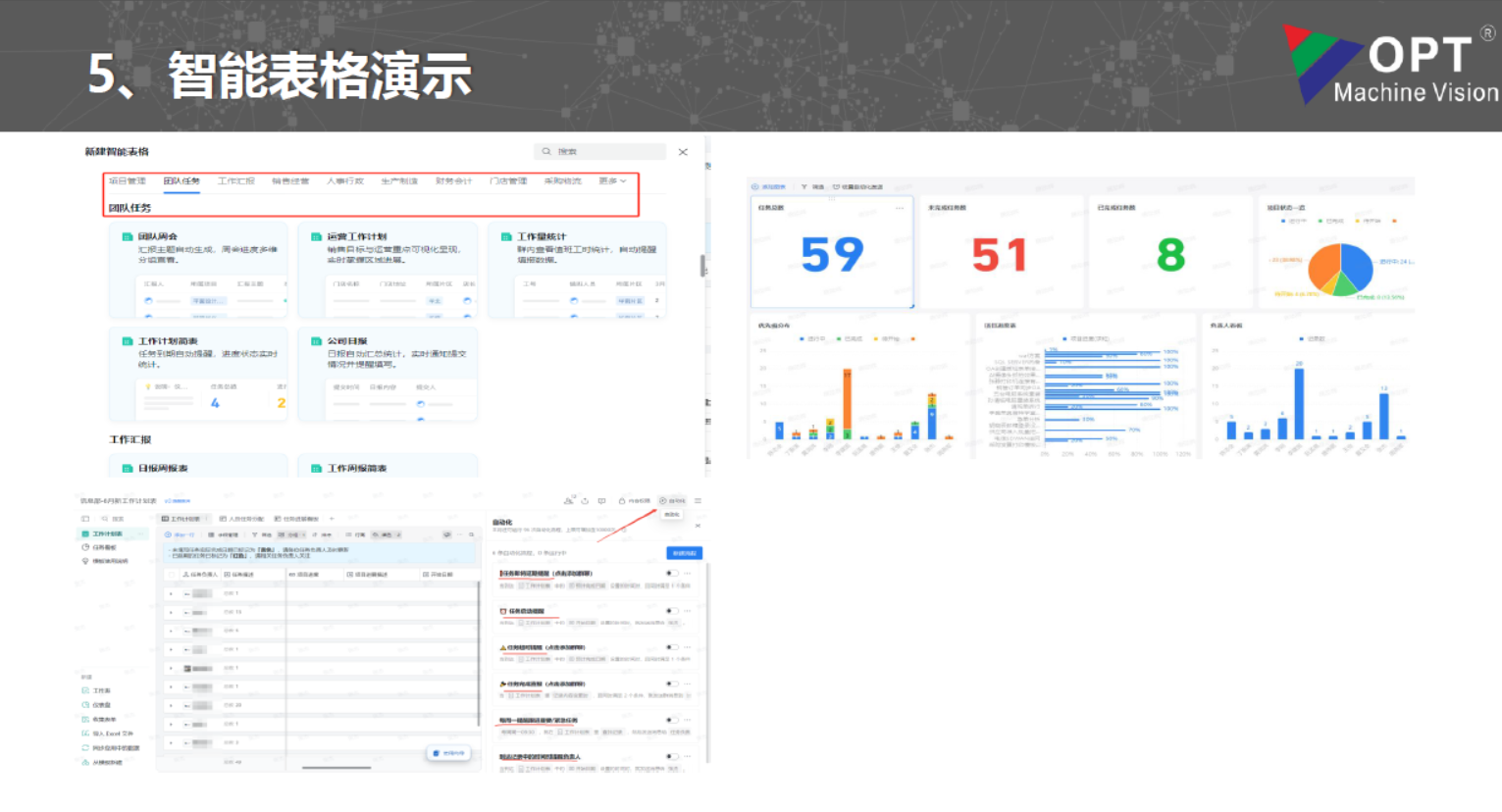Select 工作计划表 in the left sidebar
The image size is (1502, 812).
[113, 533]
